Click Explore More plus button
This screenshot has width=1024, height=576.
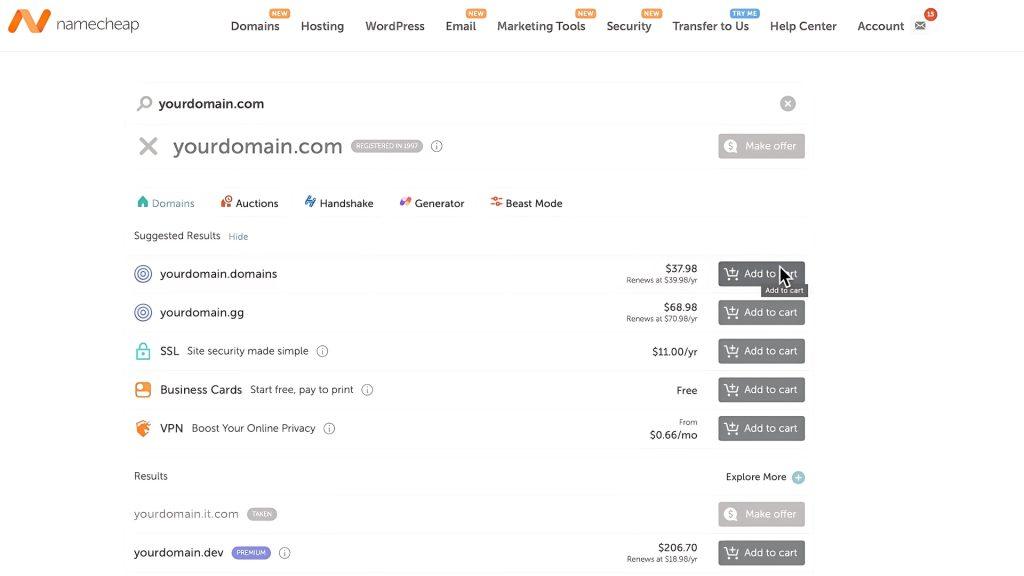point(798,477)
